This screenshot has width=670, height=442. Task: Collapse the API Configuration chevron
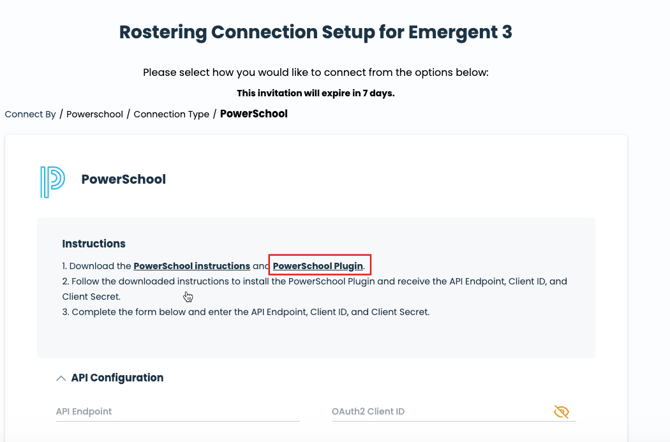point(61,379)
